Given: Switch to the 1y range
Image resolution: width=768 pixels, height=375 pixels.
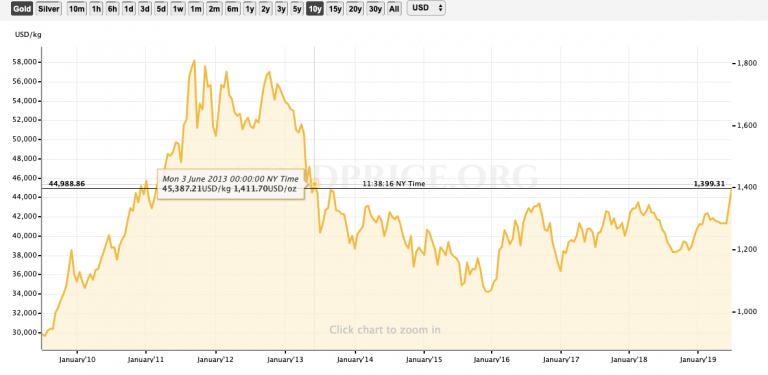Looking at the screenshot, I should [x=249, y=9].
